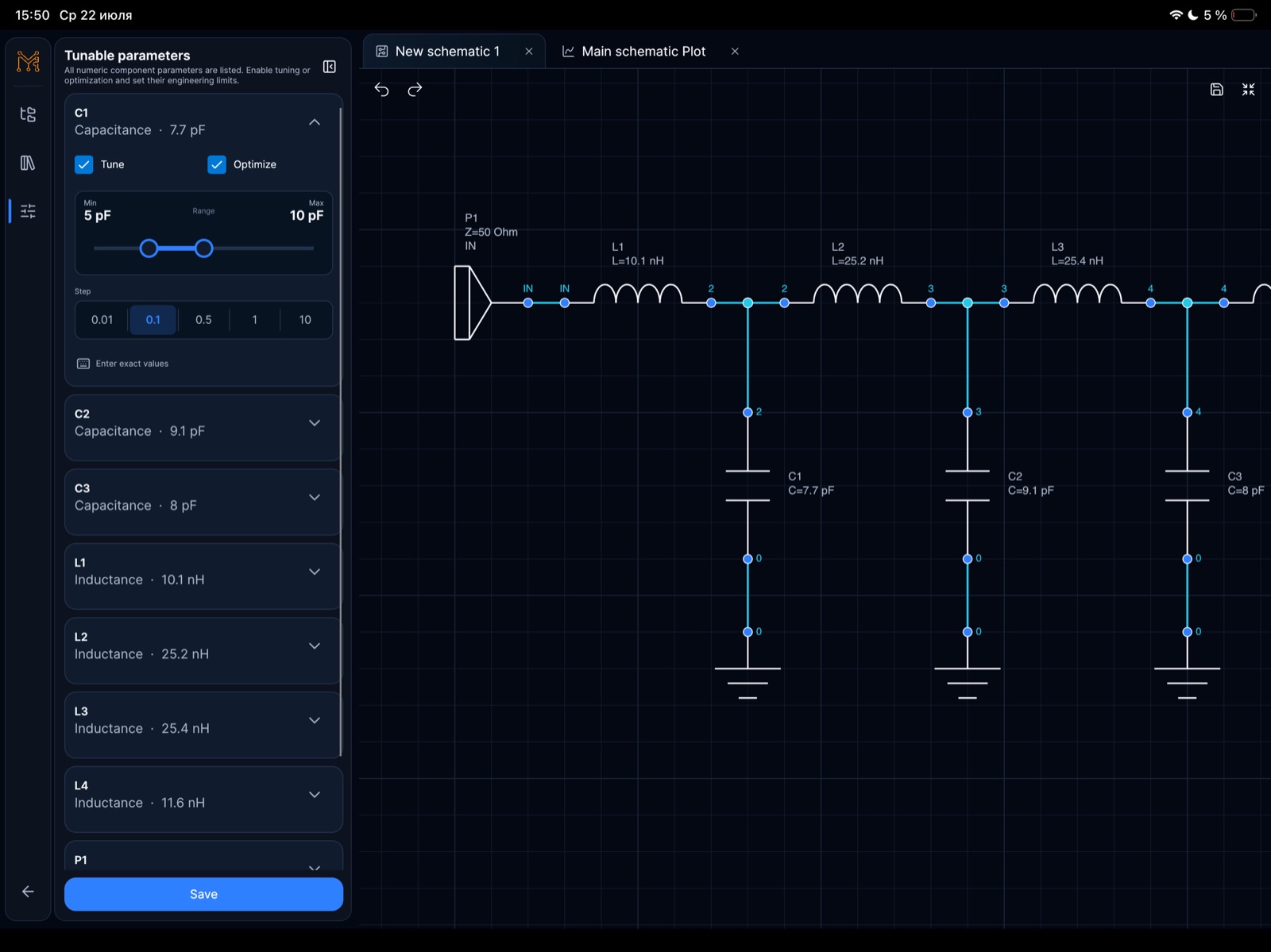Click the back arrow at the sidebar bottom
1271x952 pixels.
28,892
